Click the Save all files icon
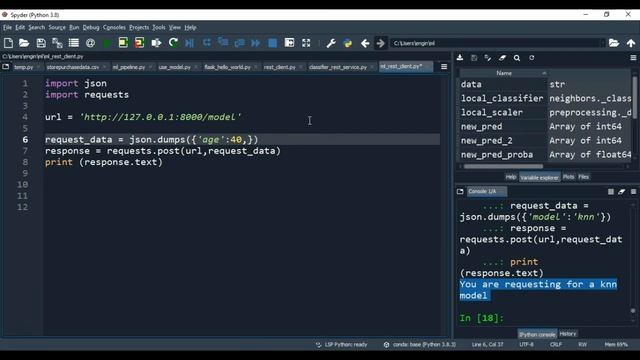This screenshot has width=640, height=360. 57,43
